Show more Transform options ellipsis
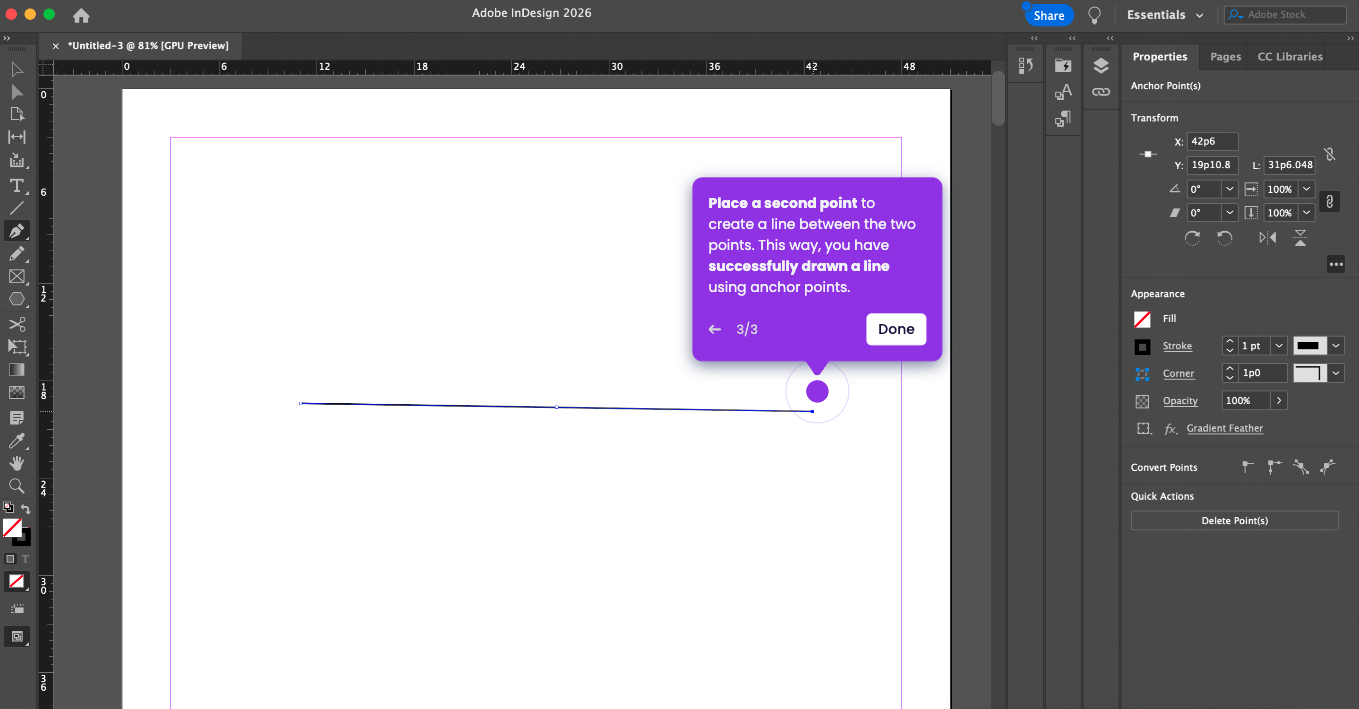Image resolution: width=1359 pixels, height=709 pixels. tap(1335, 264)
